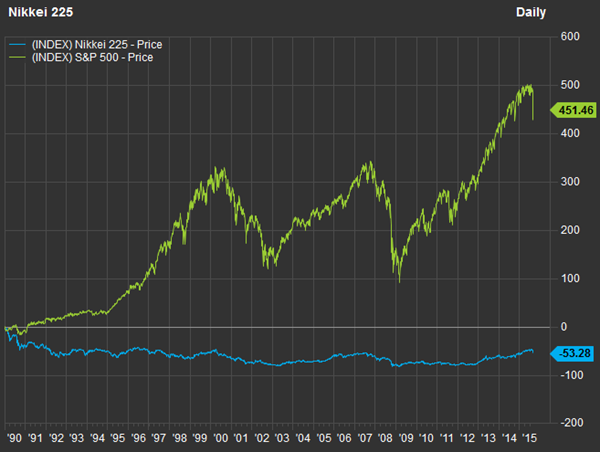
Task: Click the 300 y-axis label
Action: [x=570, y=181]
